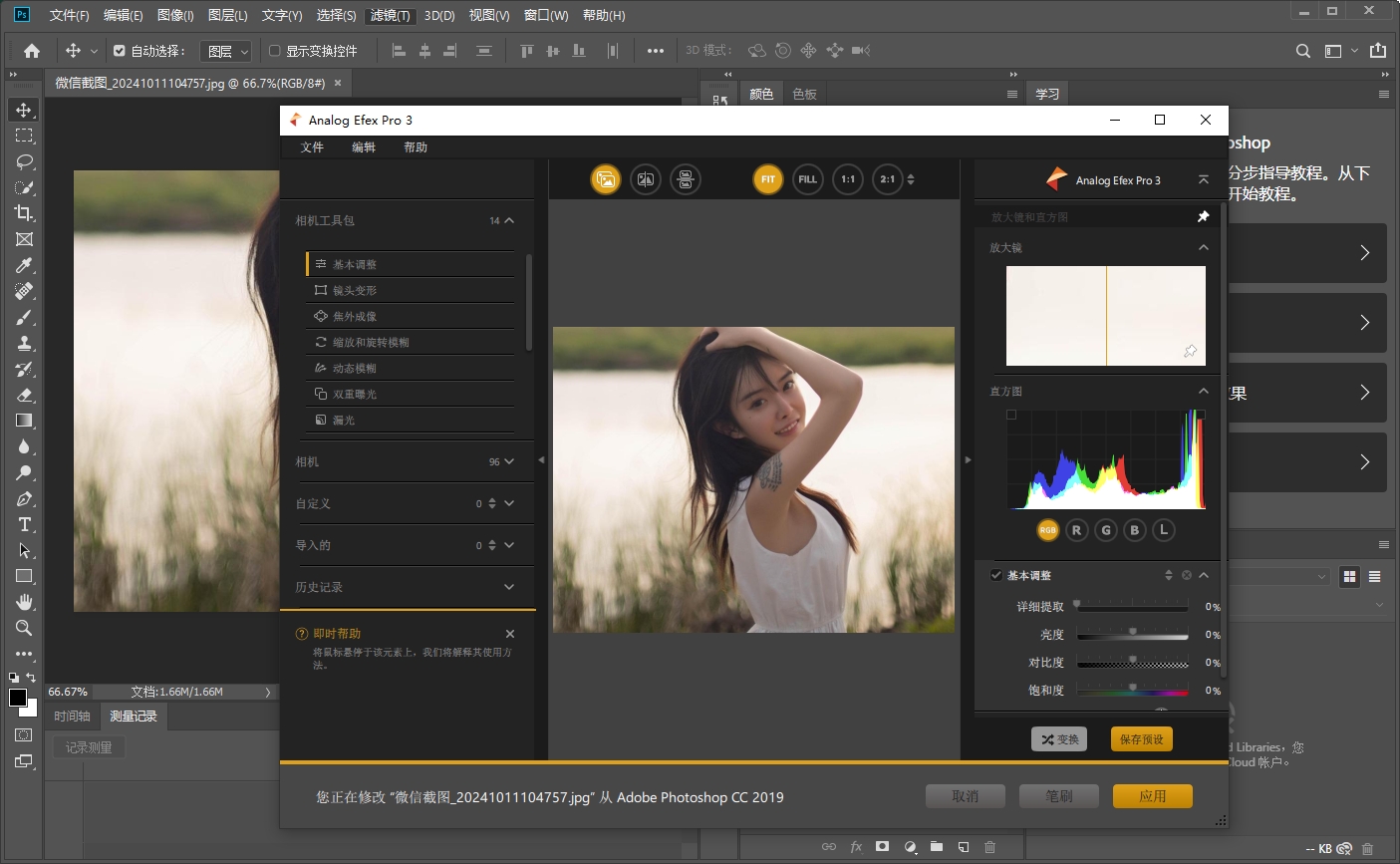Click the Zoom tool magnifier icon
Screen dimensions: 1400x864
[24, 629]
